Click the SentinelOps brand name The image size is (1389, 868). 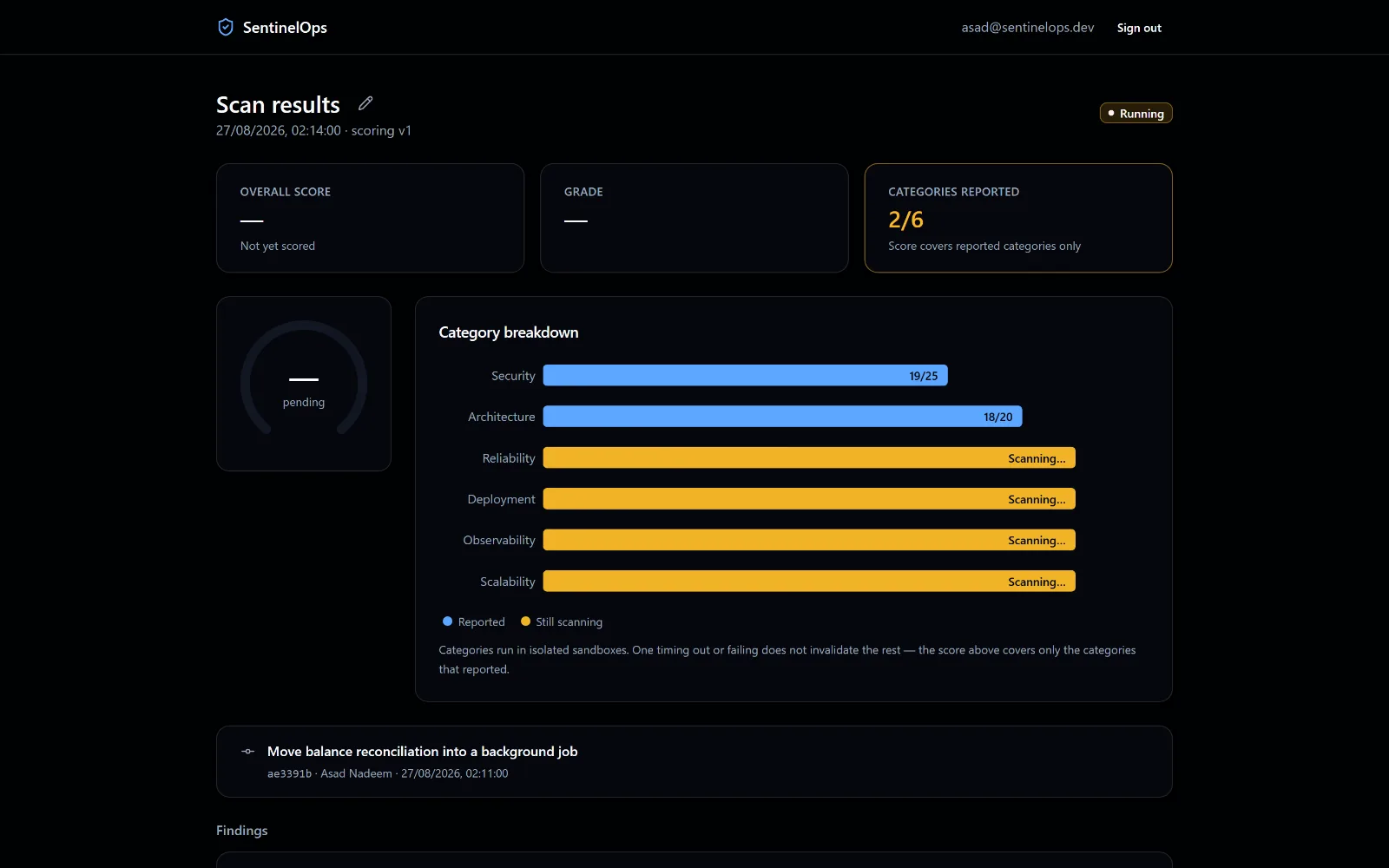[285, 28]
